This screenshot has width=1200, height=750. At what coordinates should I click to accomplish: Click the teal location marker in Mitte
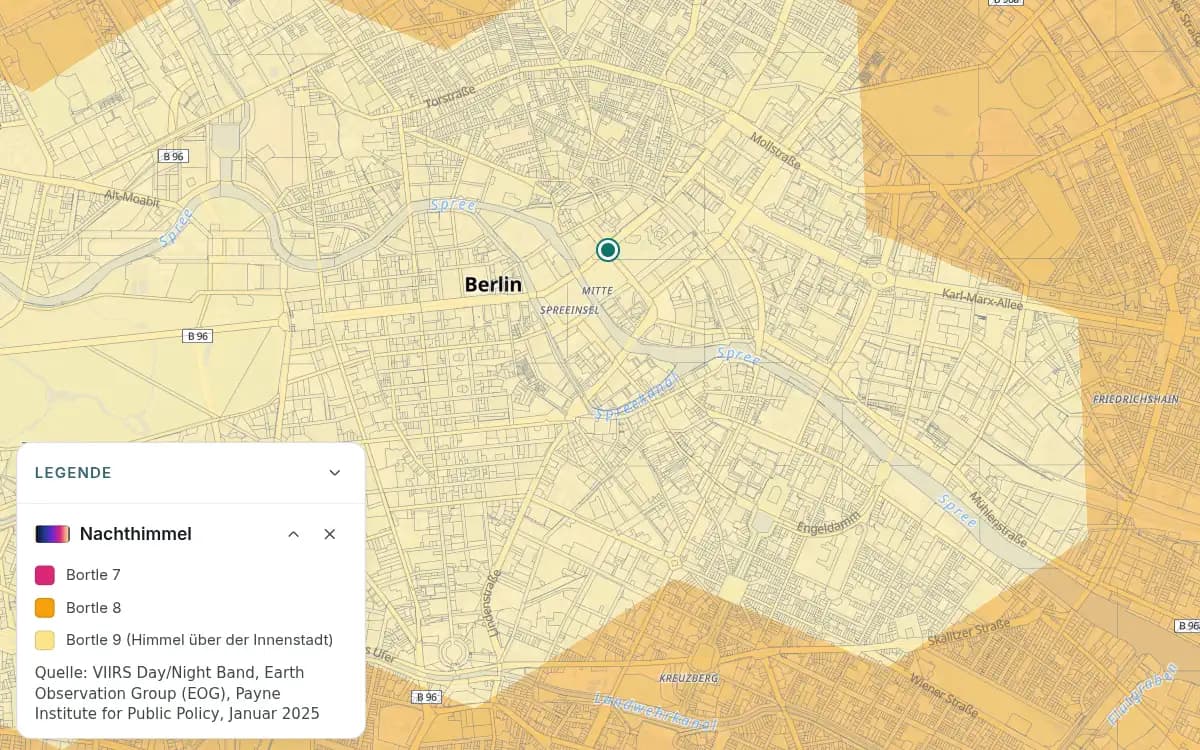pyautogui.click(x=607, y=249)
